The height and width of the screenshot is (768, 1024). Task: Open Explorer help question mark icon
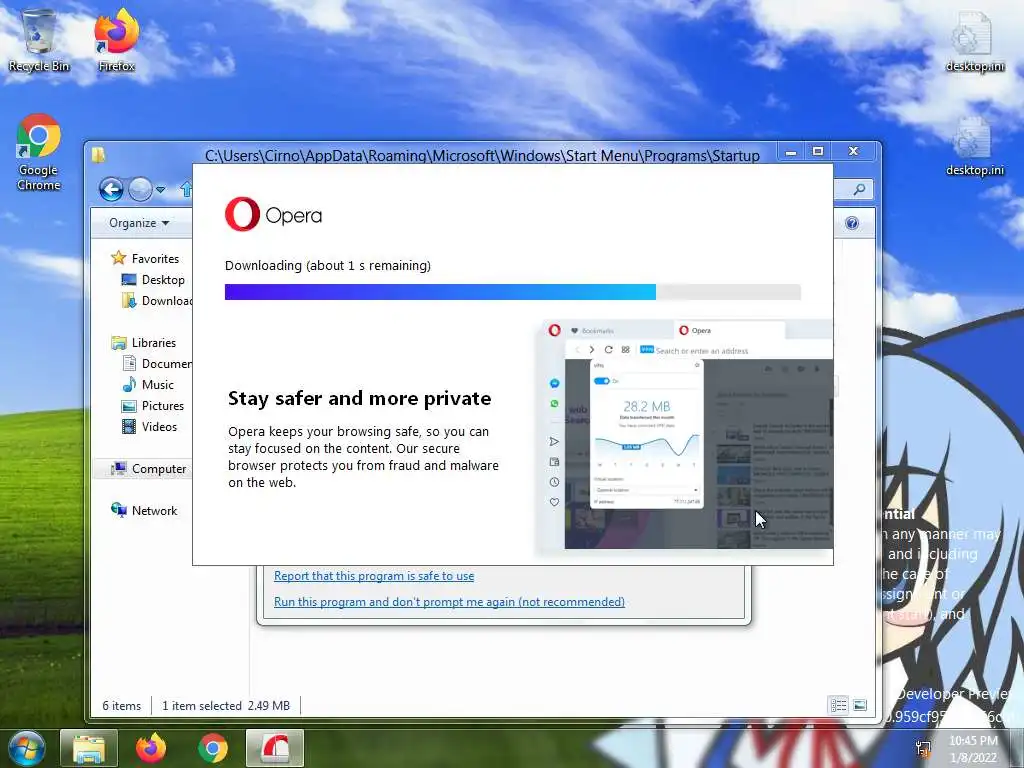coord(852,223)
